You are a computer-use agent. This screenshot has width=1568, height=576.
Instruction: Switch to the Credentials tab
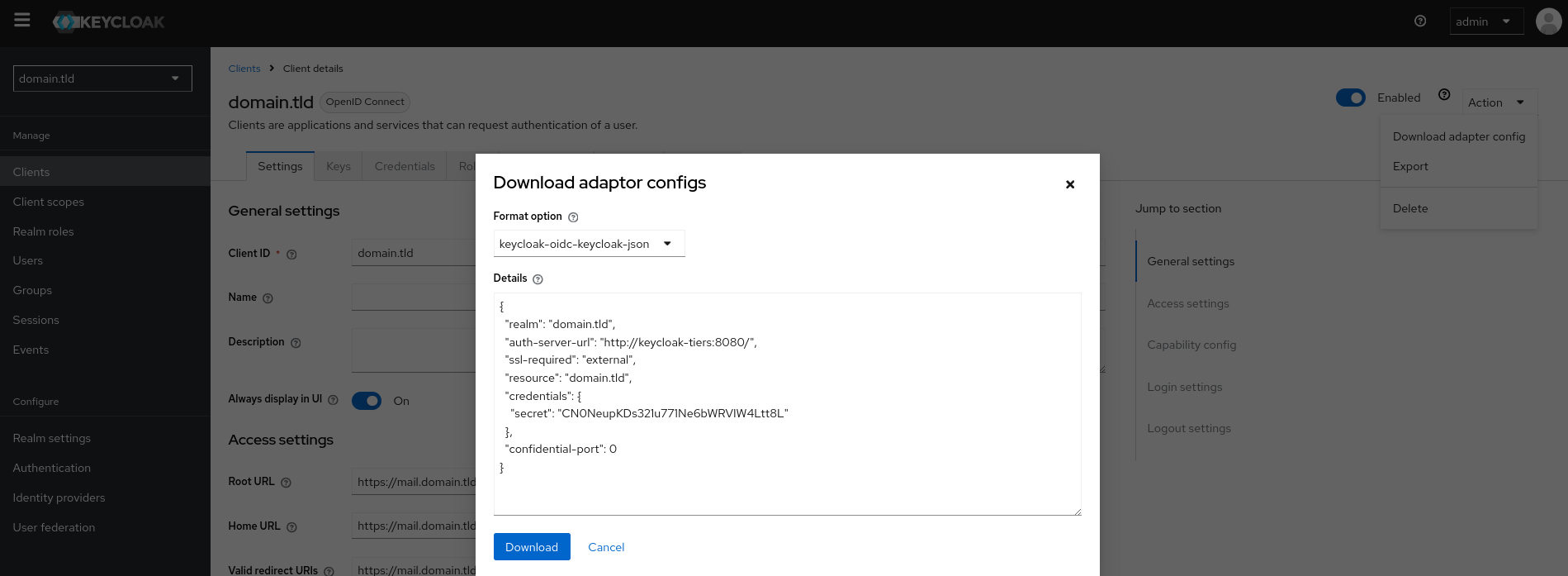[x=404, y=166]
